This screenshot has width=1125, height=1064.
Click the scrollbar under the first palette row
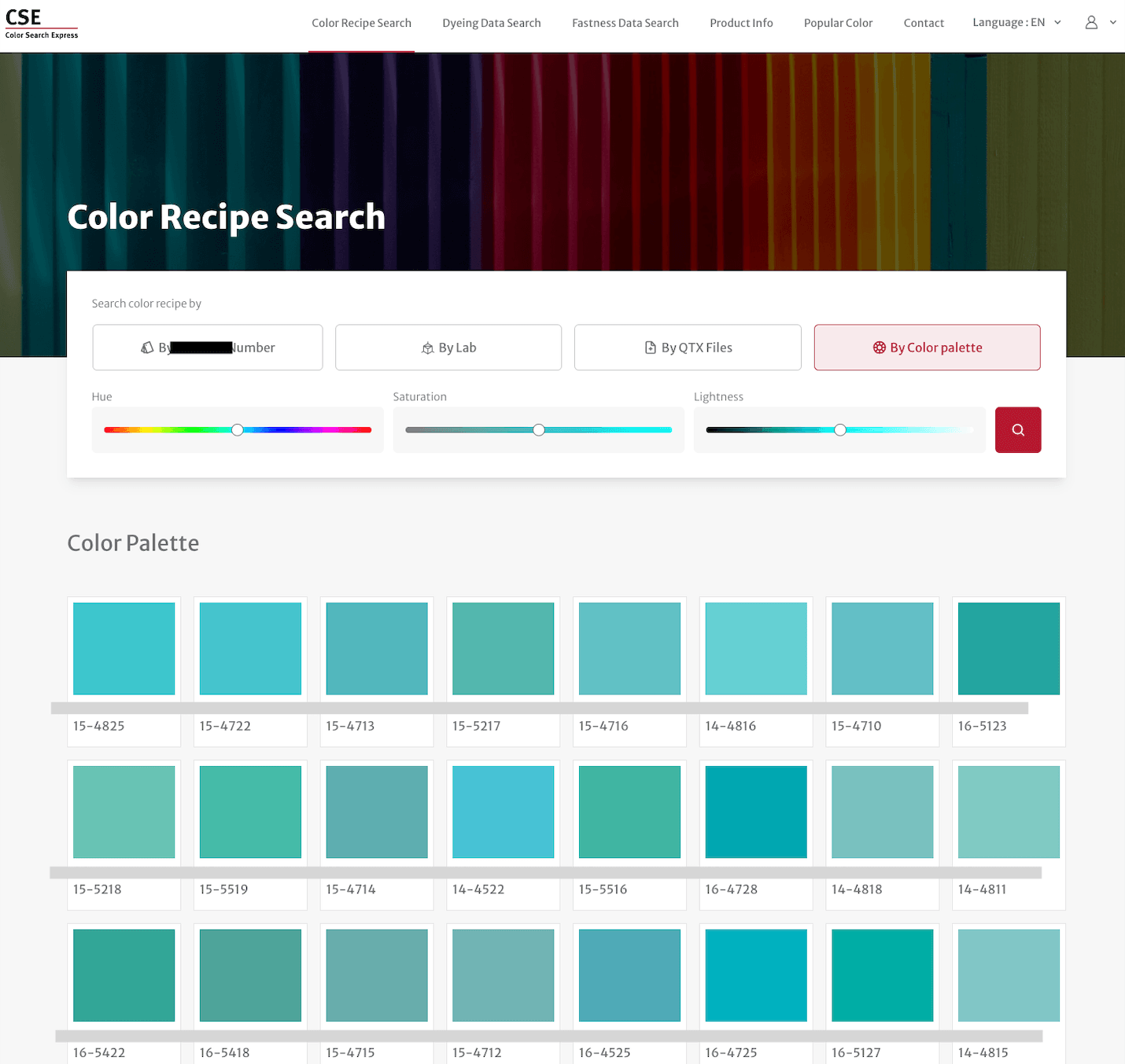[x=540, y=708]
